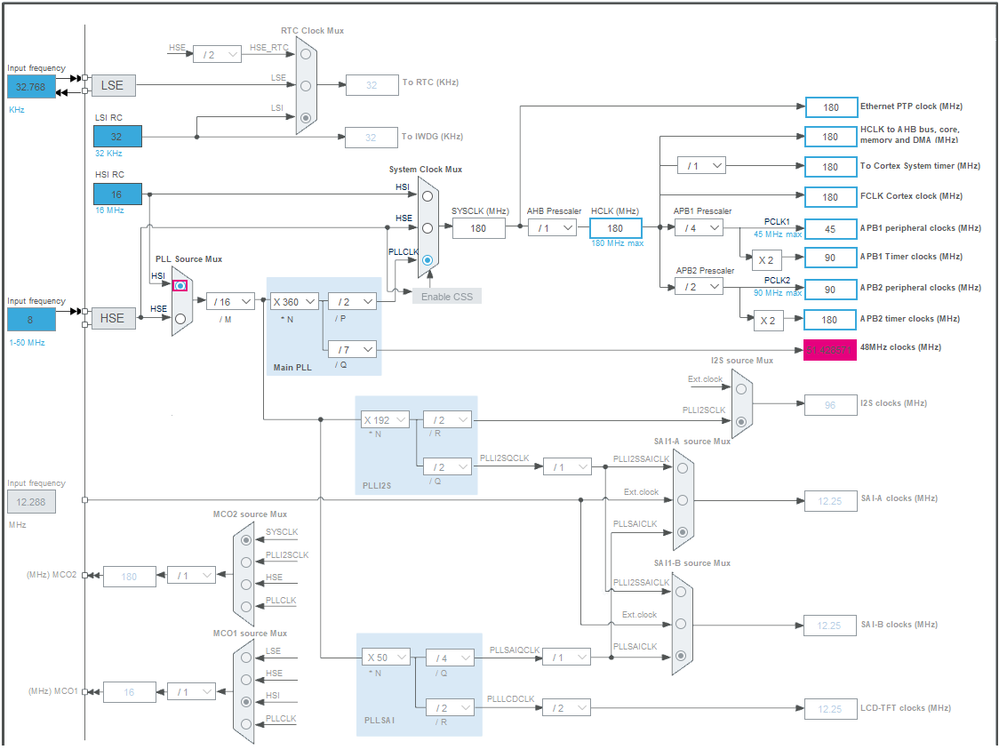Screen dimensions: 999x748
Task: Select HSE in PLL Source Mux
Action: tap(180, 318)
